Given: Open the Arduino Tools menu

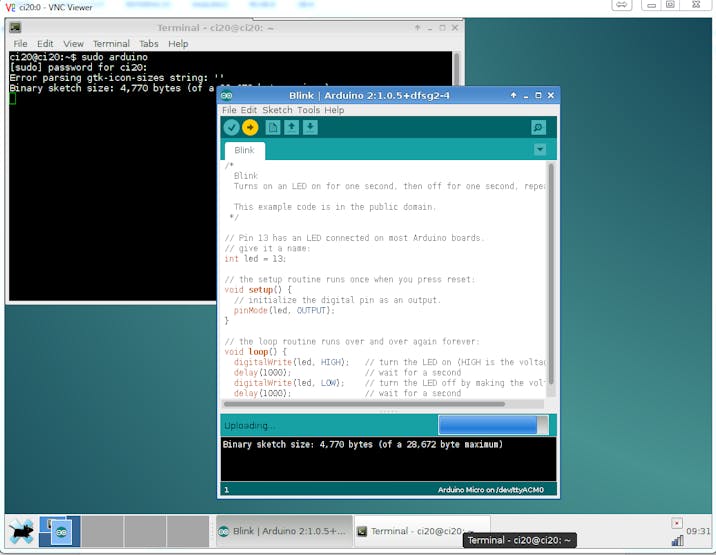Looking at the screenshot, I should tap(308, 110).
